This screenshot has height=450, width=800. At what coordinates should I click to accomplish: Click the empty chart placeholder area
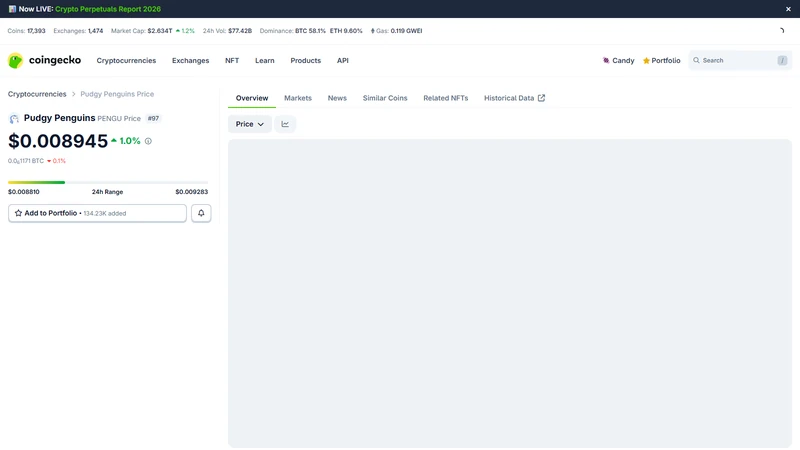point(510,293)
